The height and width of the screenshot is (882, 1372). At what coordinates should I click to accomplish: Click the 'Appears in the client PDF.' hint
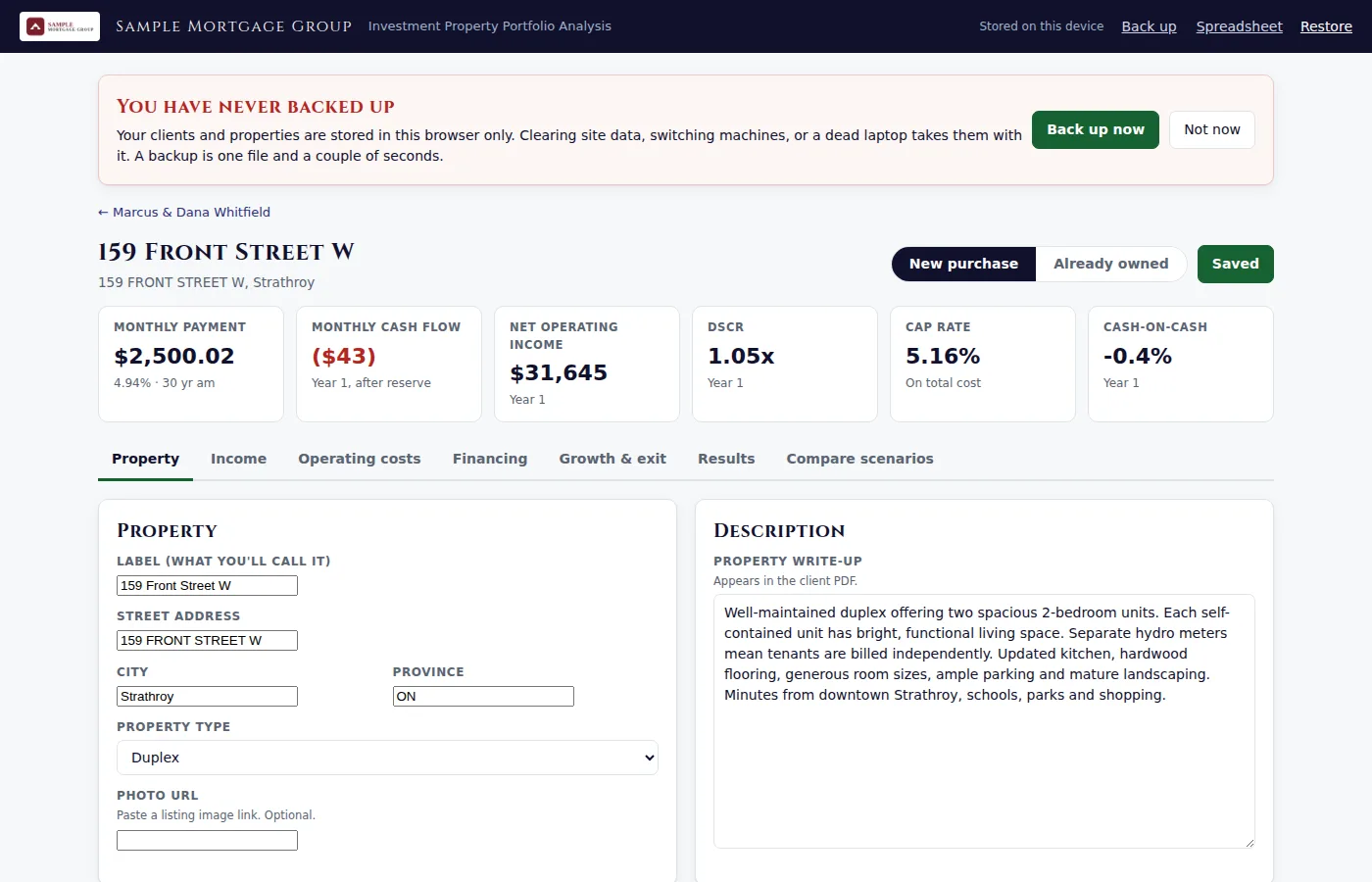pyautogui.click(x=785, y=581)
